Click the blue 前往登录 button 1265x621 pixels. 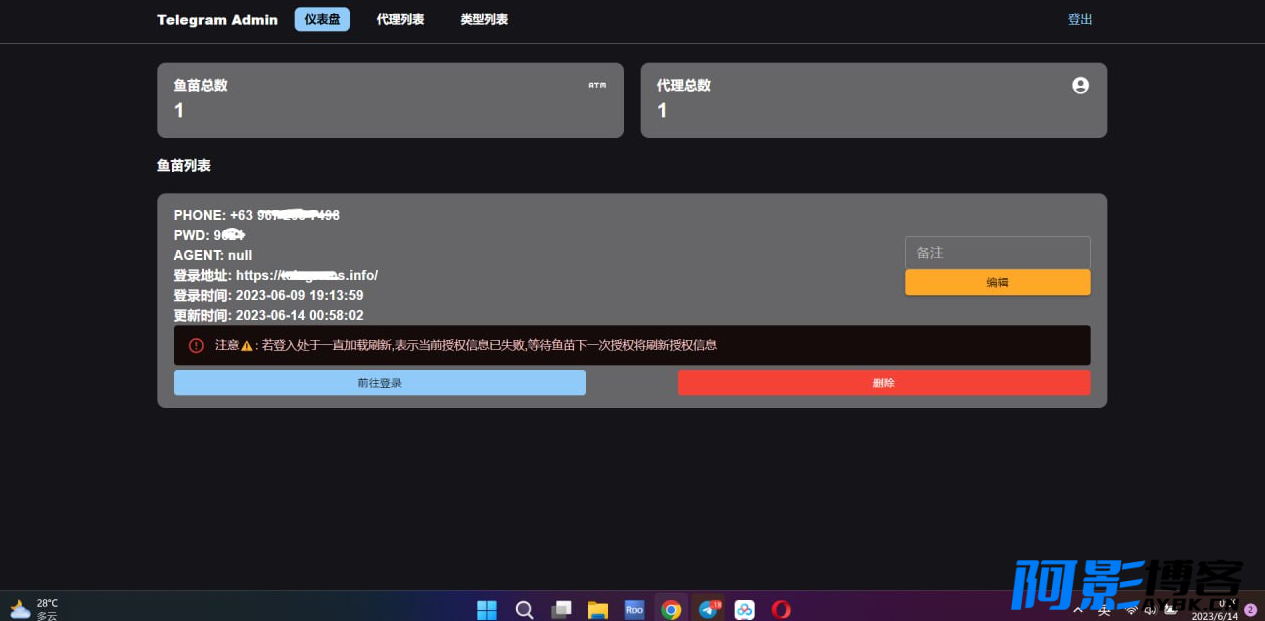pos(380,382)
